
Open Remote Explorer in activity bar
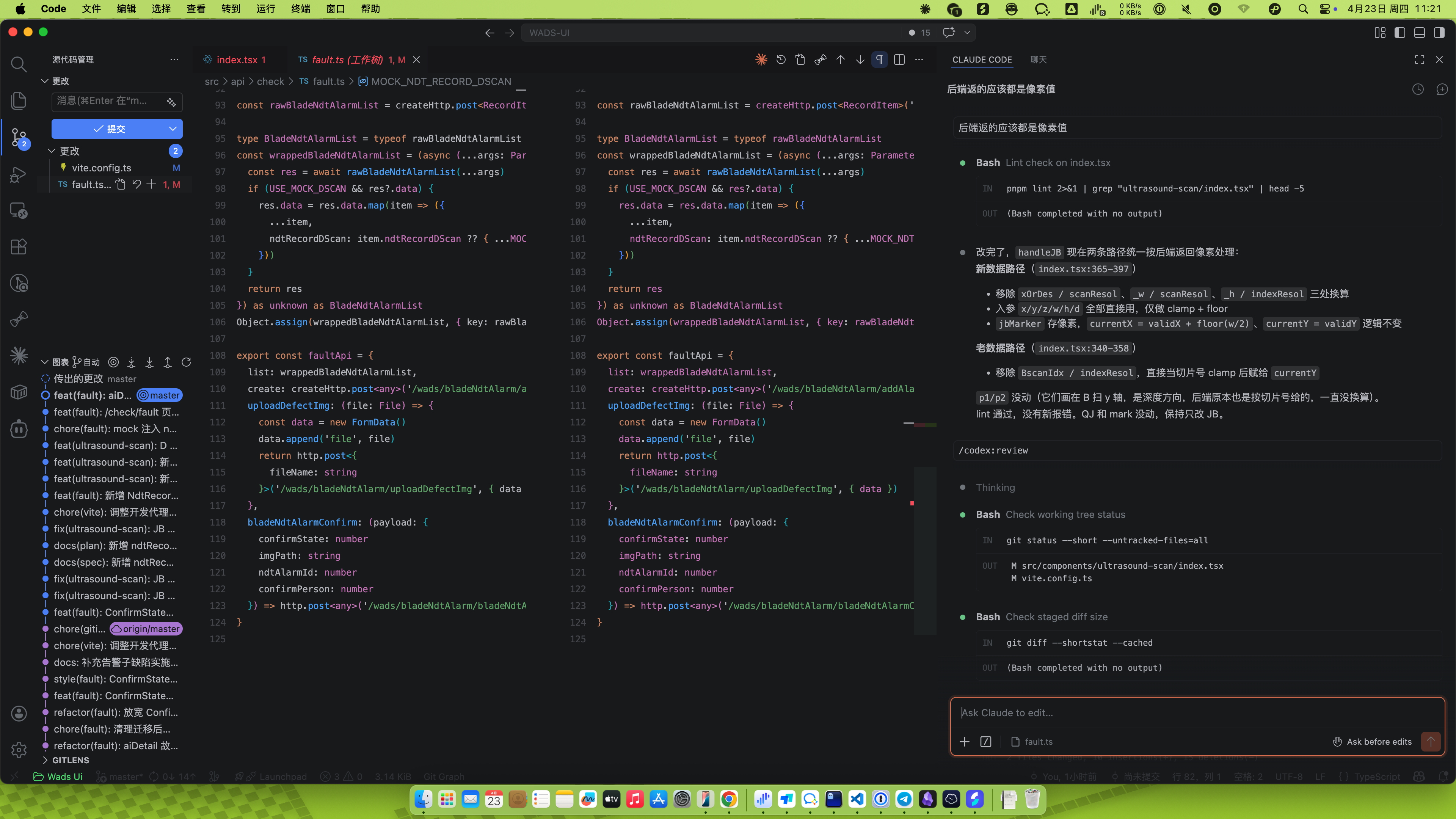pos(19,210)
